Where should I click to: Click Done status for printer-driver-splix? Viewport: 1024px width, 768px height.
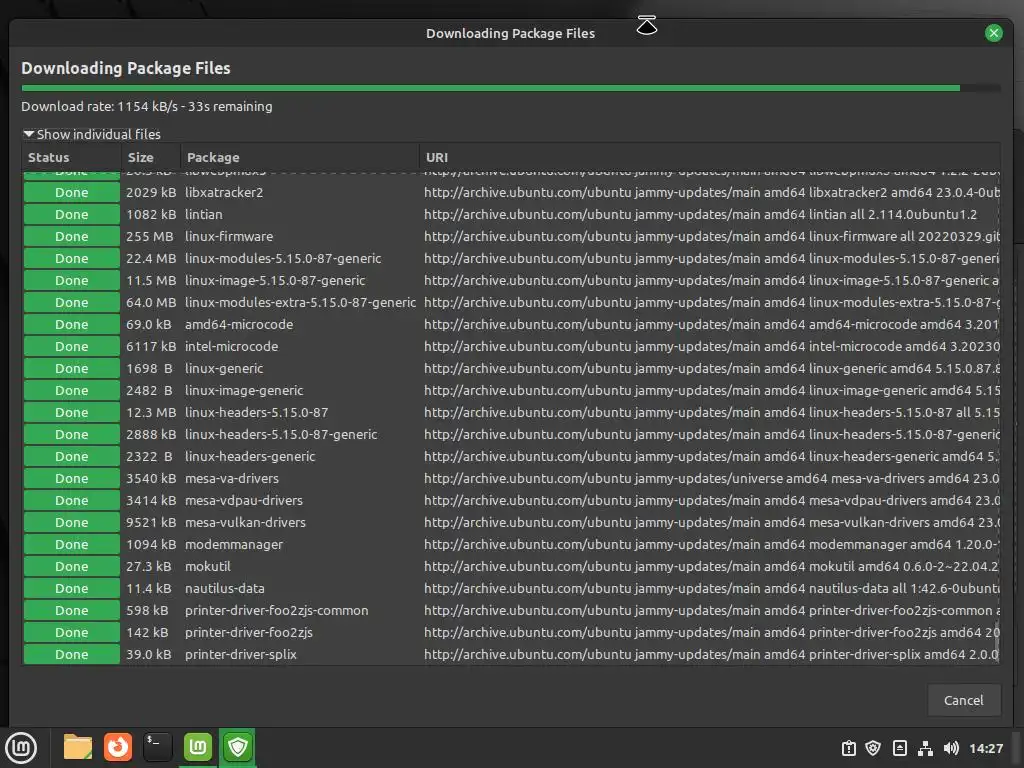(x=72, y=654)
